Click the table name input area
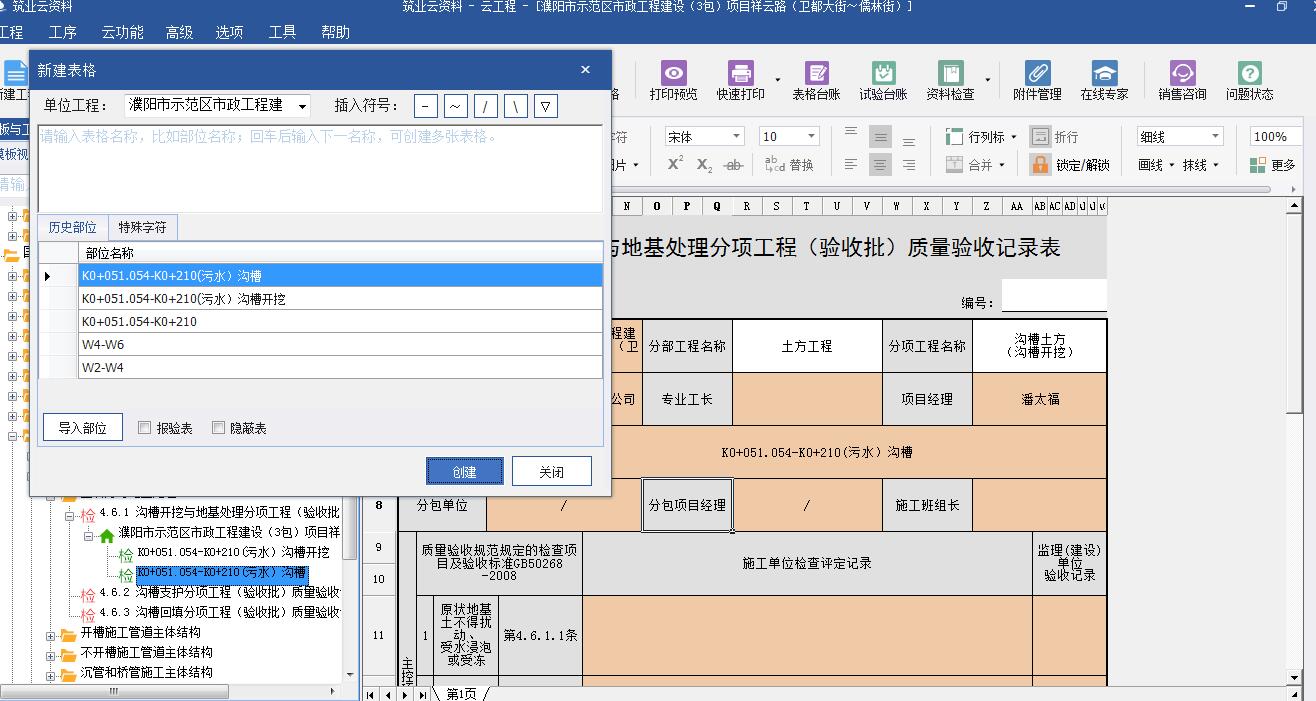 click(320, 168)
